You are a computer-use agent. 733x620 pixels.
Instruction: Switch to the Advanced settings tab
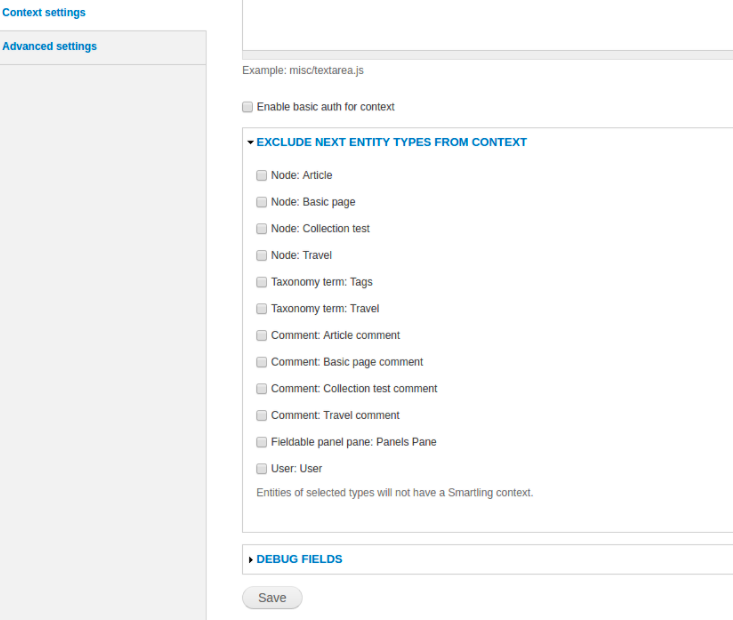coord(50,46)
